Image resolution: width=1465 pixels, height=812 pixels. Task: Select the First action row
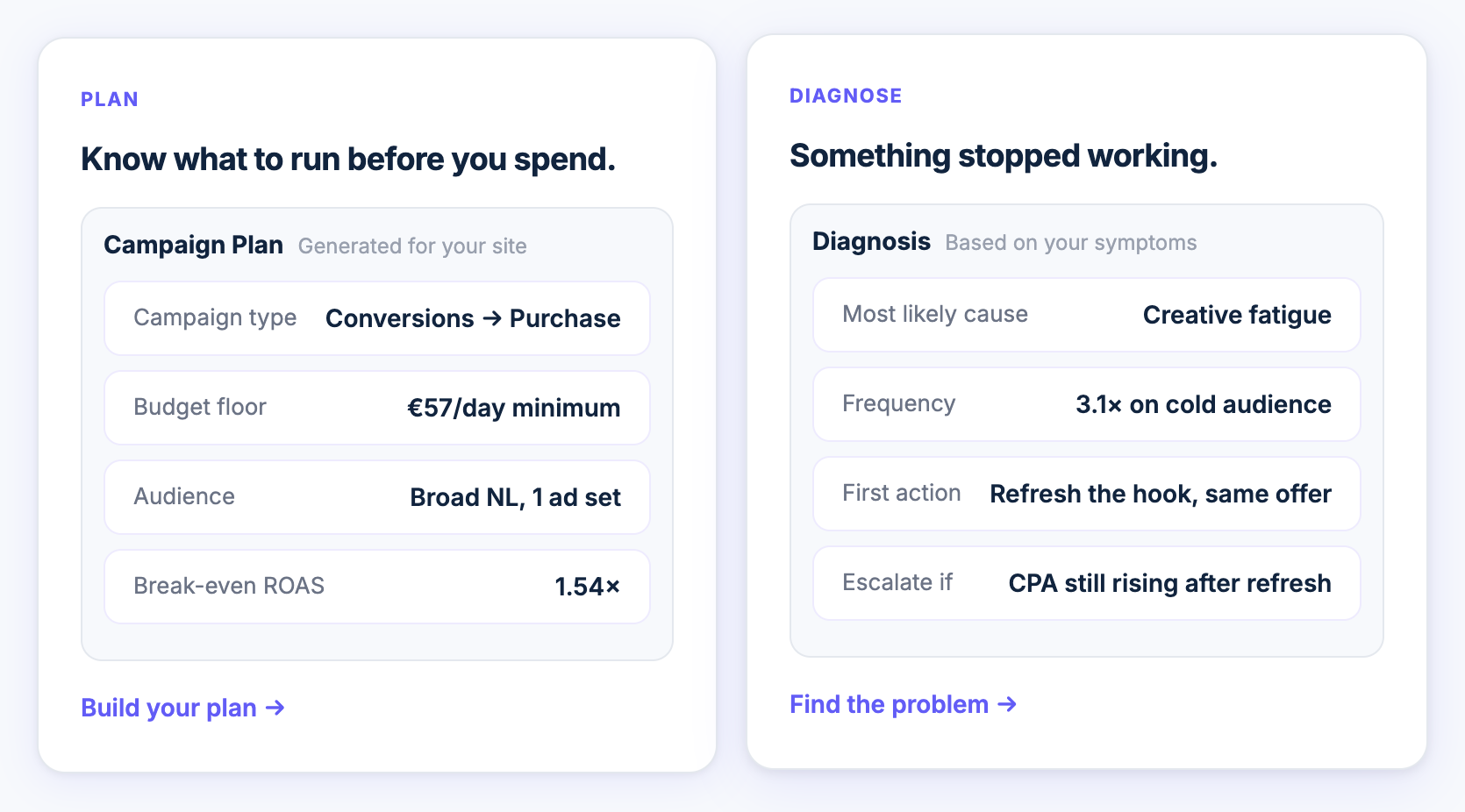coord(1086,494)
